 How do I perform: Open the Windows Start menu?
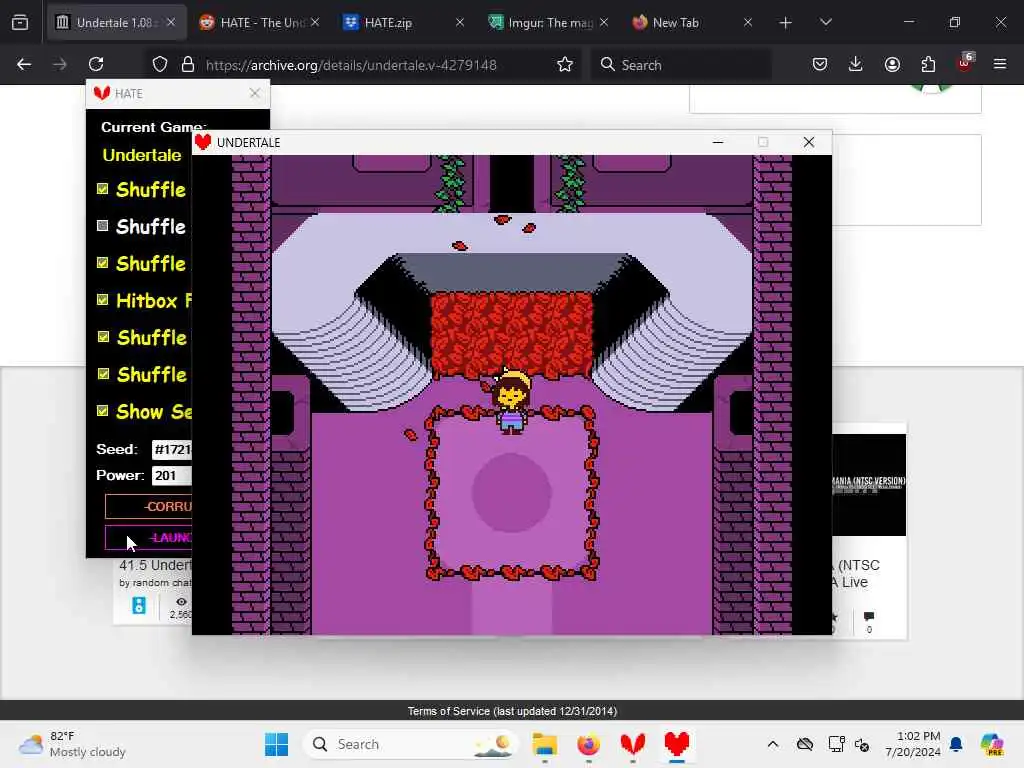(x=277, y=744)
